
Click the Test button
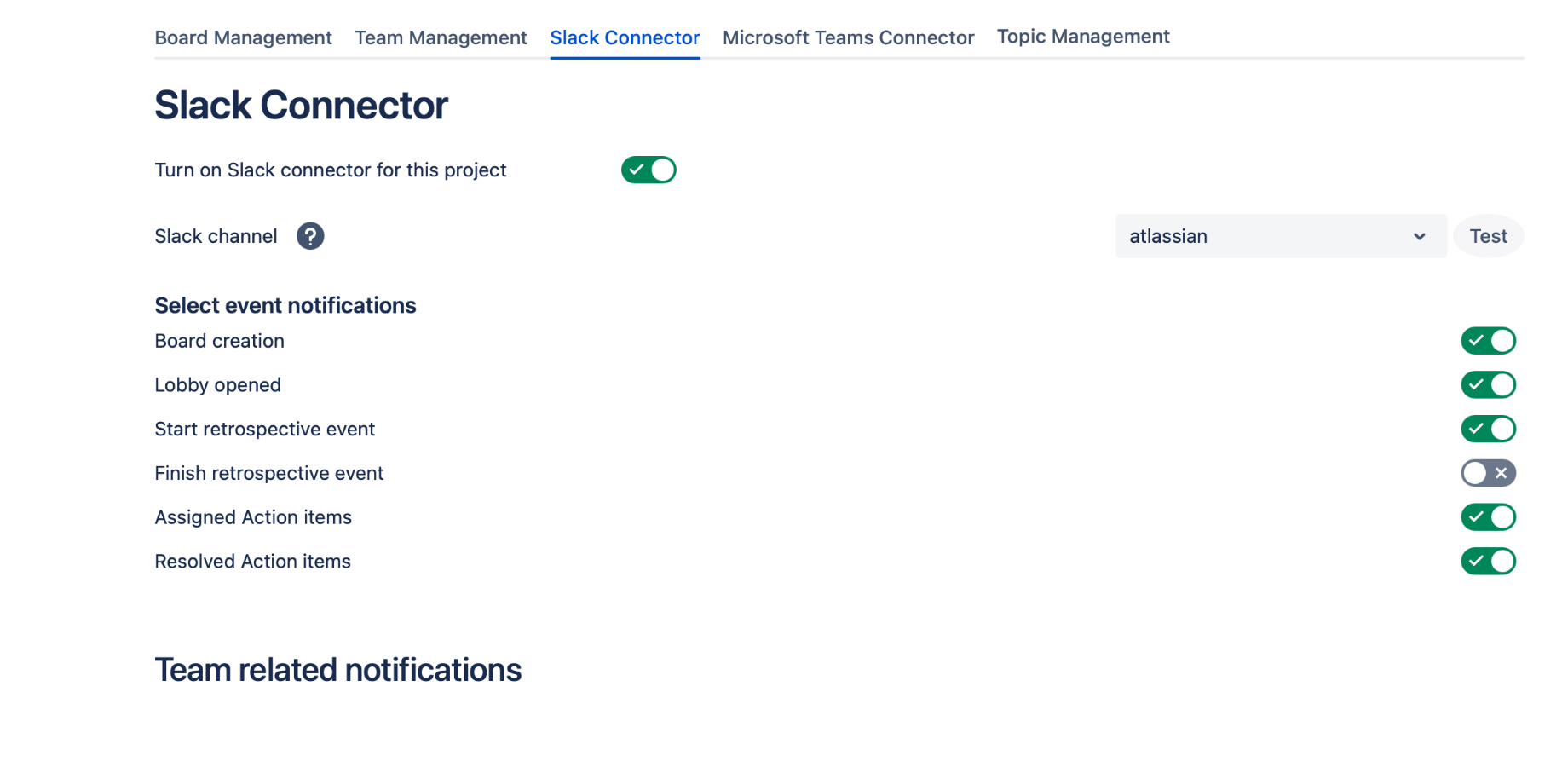(x=1488, y=236)
